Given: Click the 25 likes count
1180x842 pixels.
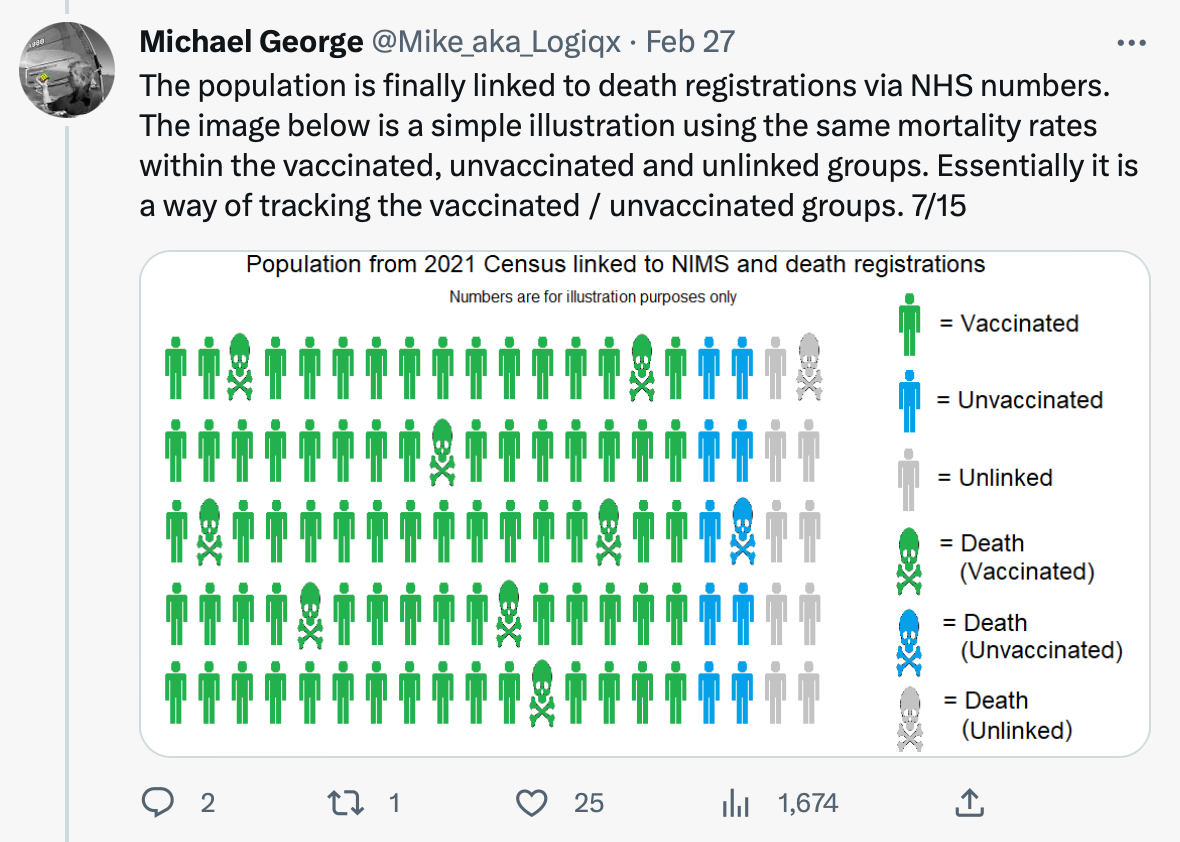Looking at the screenshot, I should [588, 803].
